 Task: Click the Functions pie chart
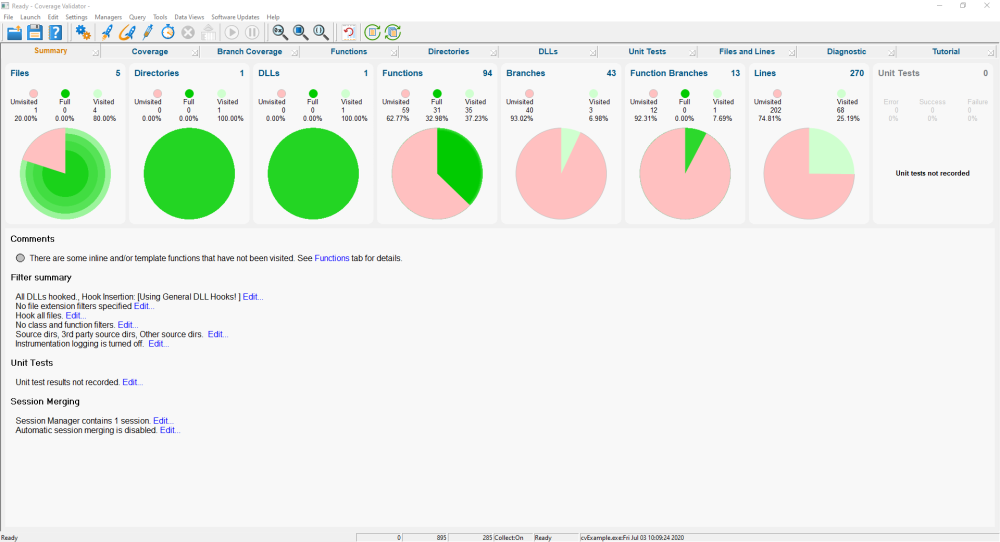(x=437, y=173)
